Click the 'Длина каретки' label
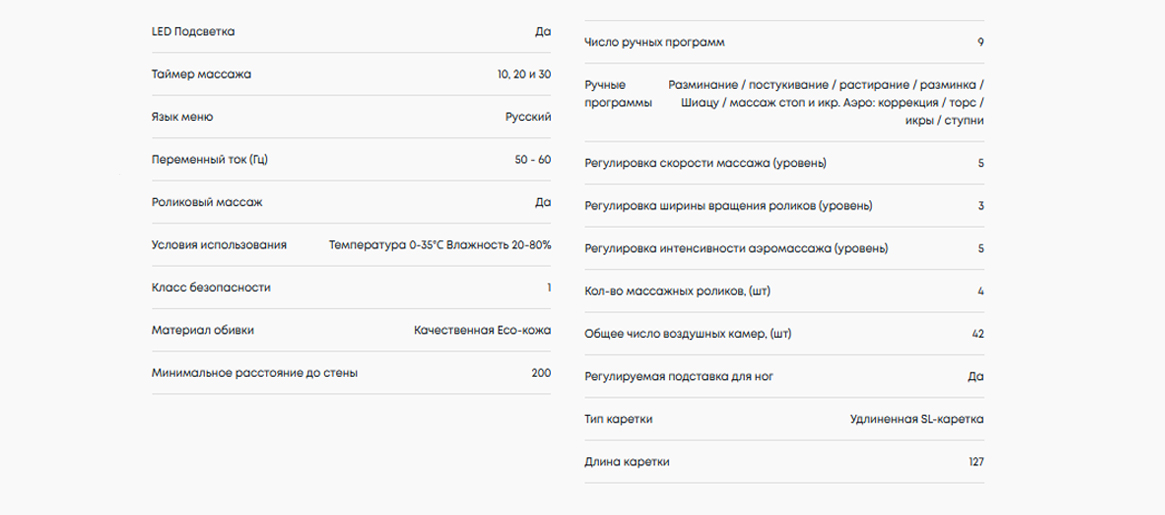The image size is (1165, 515). click(x=626, y=462)
